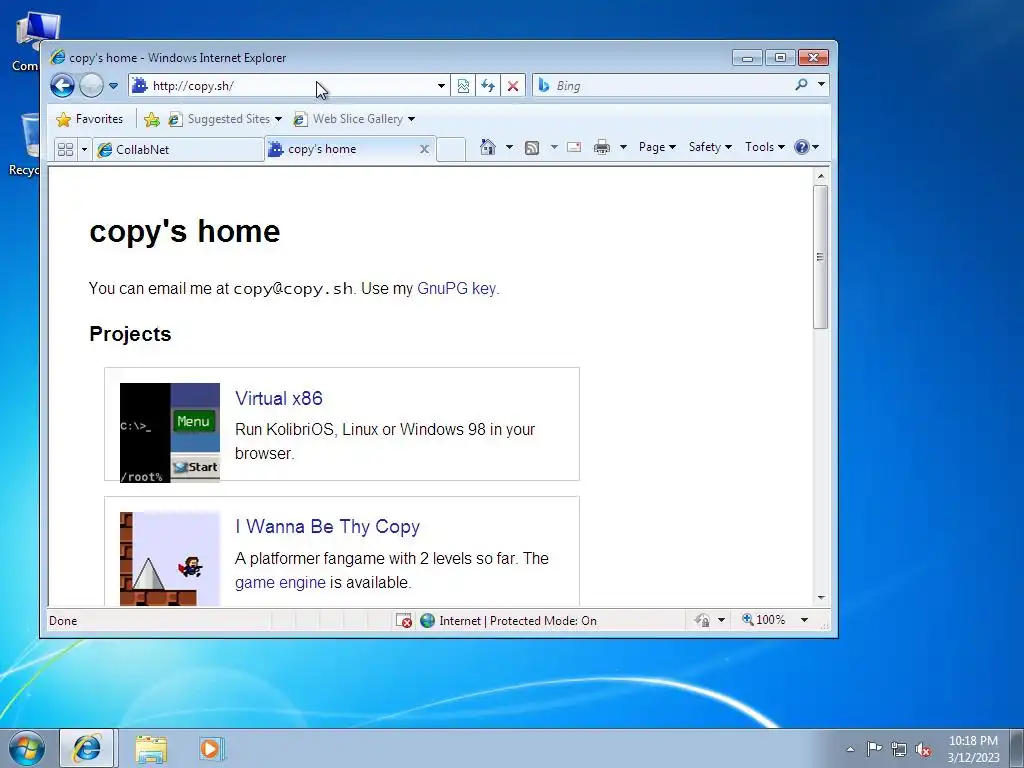Open I Wanna Be Thy Copy link
Image resolution: width=1024 pixels, height=768 pixels.
[x=327, y=526]
